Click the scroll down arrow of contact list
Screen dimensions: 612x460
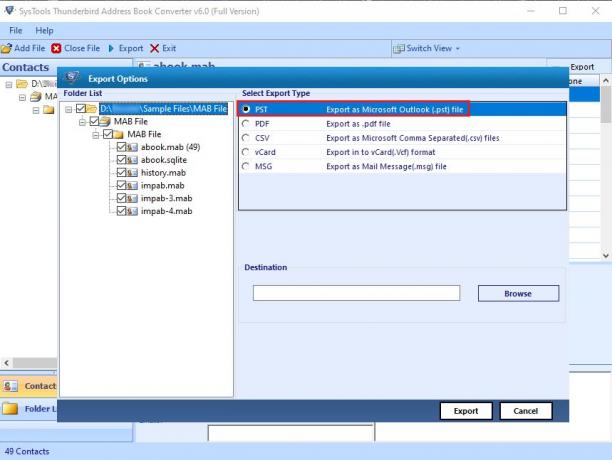[x=606, y=256]
